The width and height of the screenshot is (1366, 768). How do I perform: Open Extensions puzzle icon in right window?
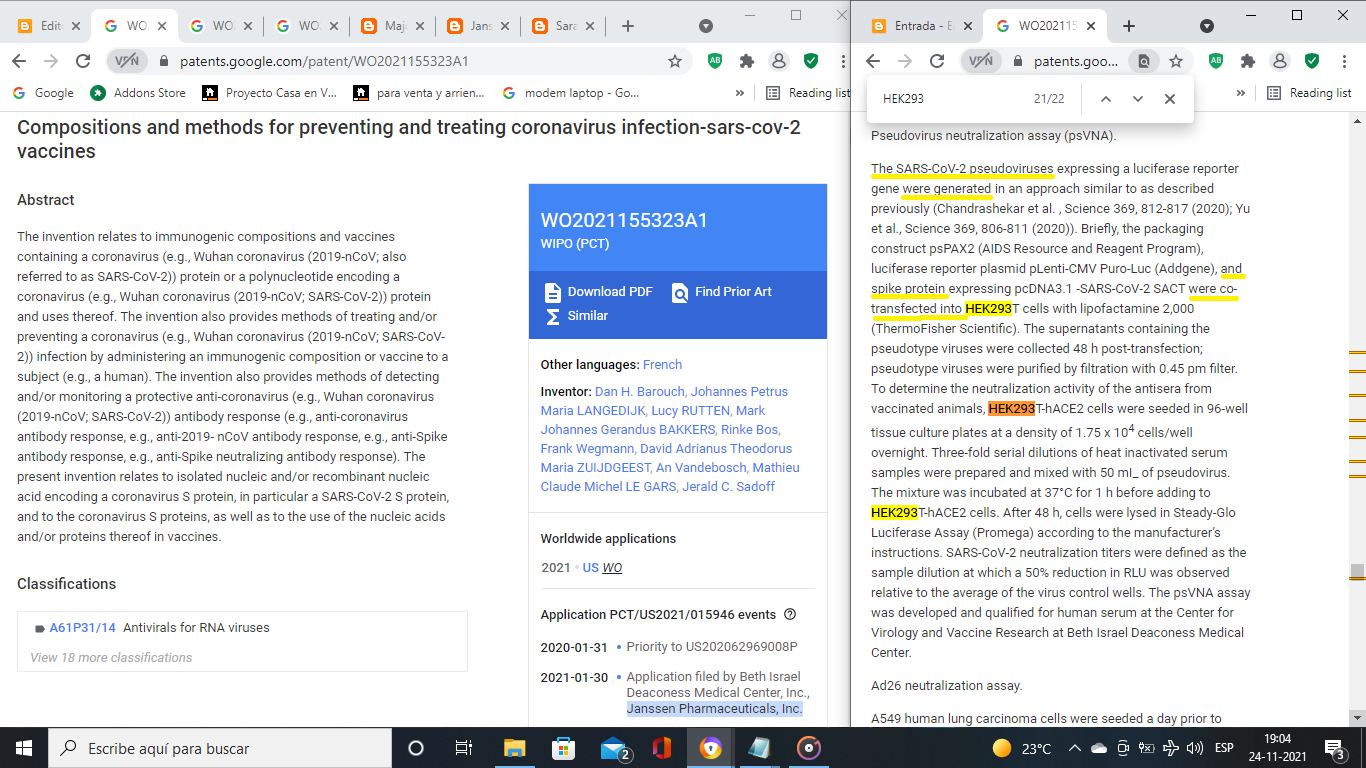pyautogui.click(x=1247, y=61)
